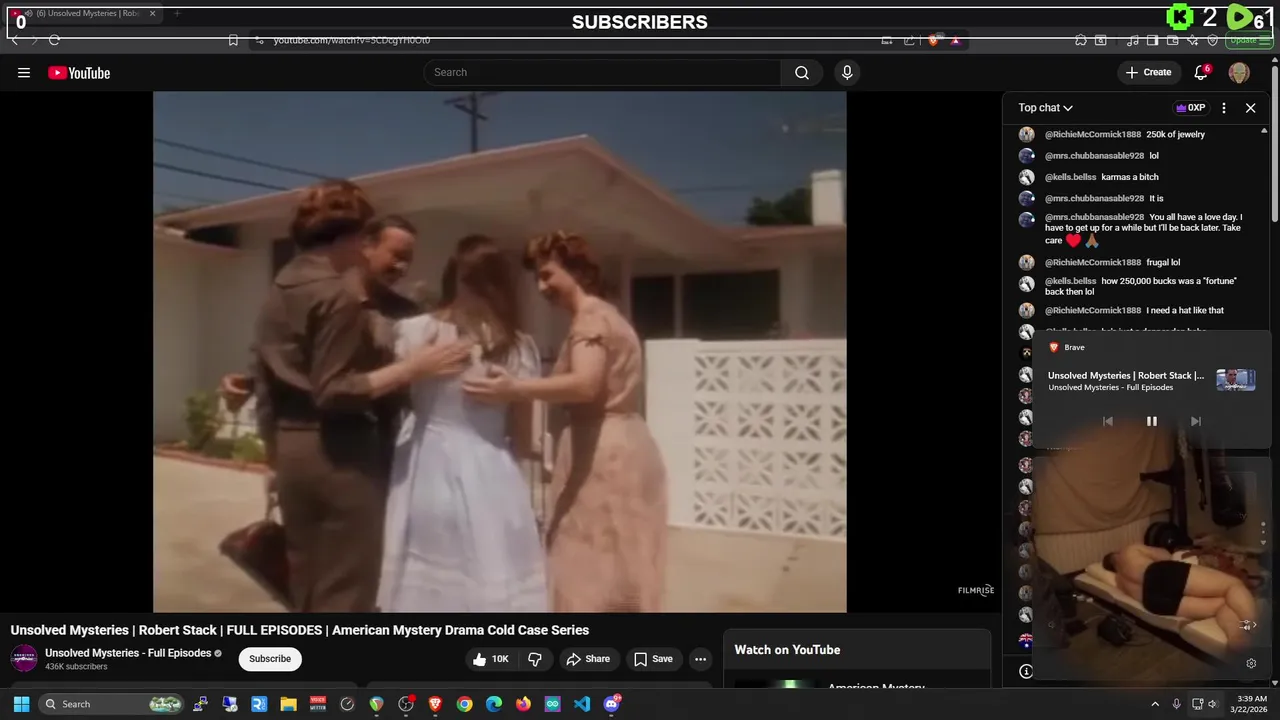Screen dimensions: 1280x720
Task: Open Brave Shields lion icon
Action: tap(934, 41)
